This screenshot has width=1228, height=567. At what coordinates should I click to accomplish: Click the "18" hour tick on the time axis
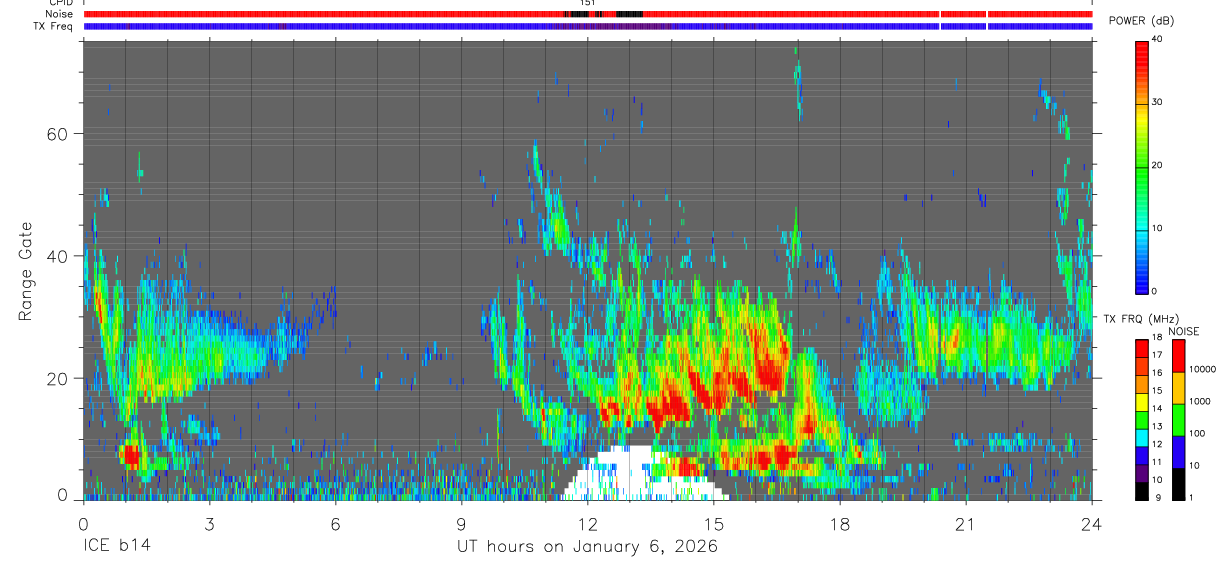point(839,523)
